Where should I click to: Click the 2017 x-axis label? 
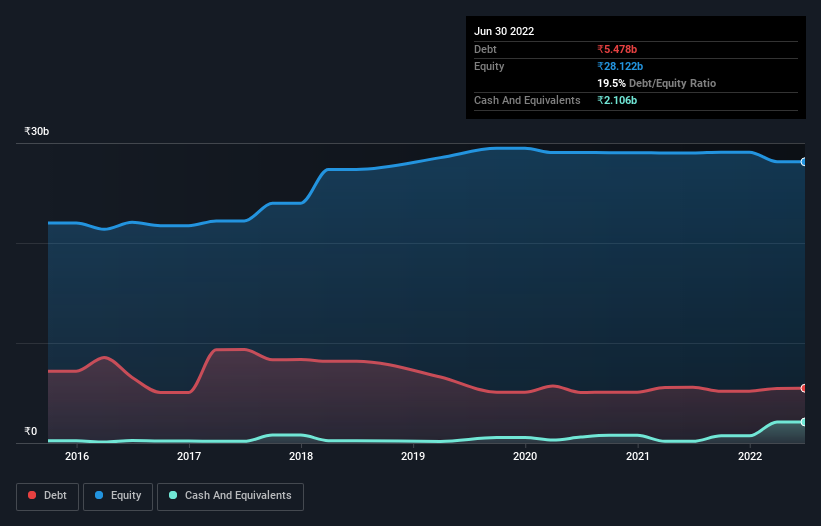[x=189, y=456]
